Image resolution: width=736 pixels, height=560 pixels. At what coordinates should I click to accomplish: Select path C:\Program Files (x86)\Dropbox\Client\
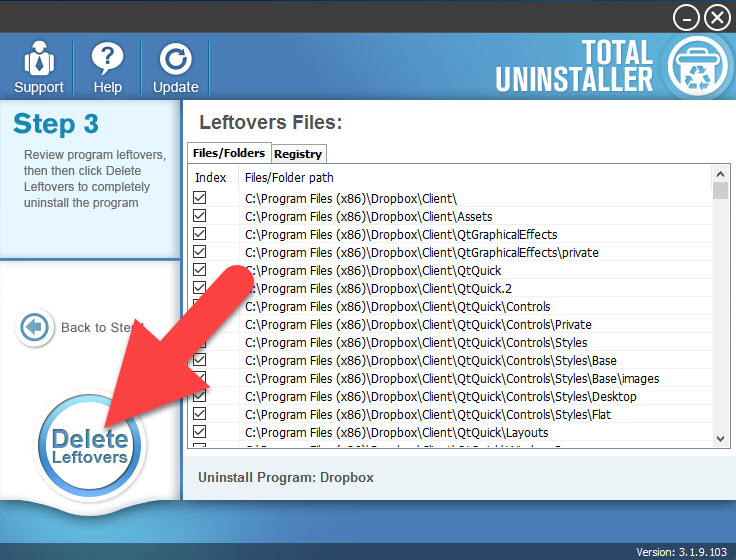pyautogui.click(x=351, y=199)
